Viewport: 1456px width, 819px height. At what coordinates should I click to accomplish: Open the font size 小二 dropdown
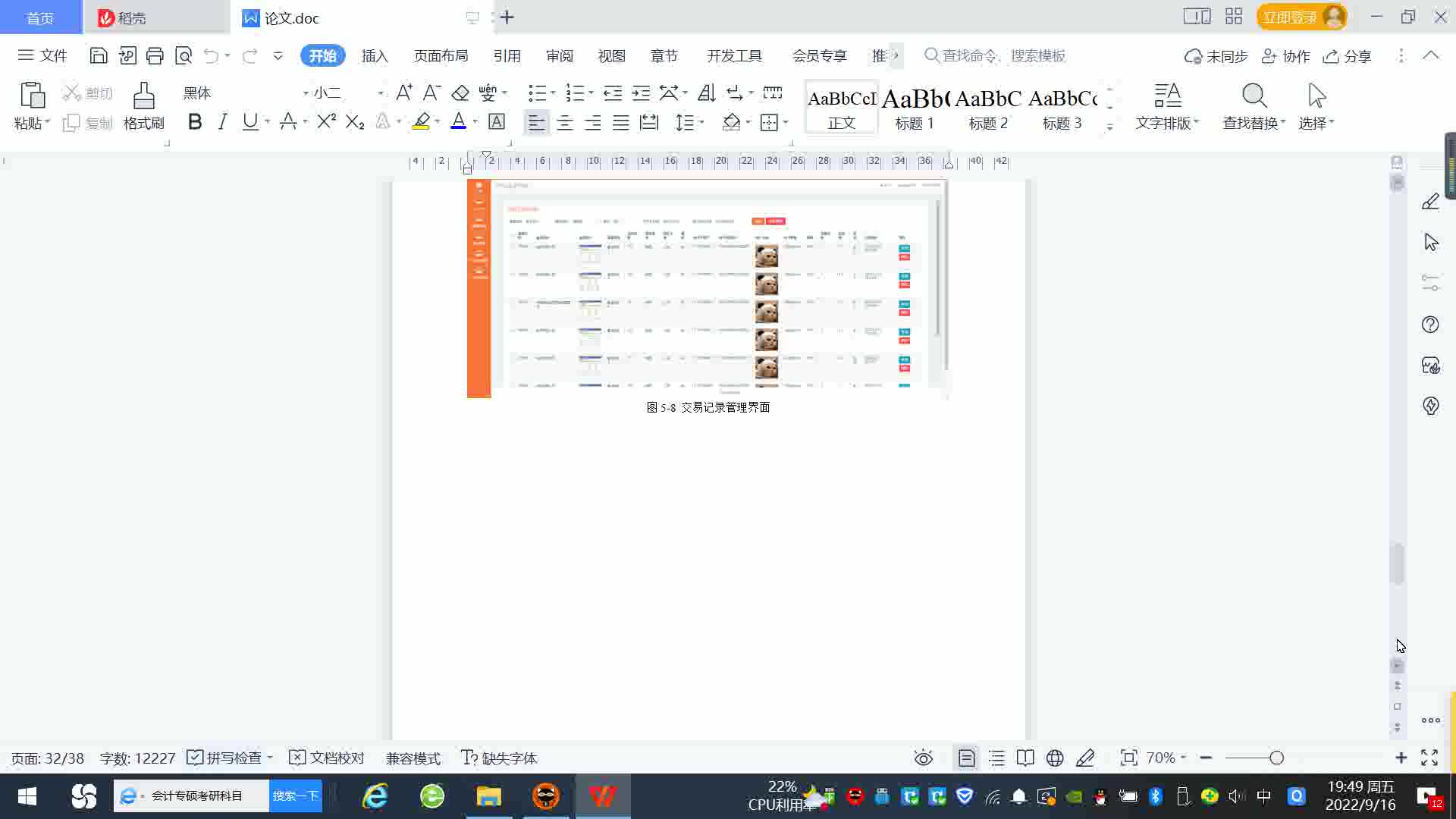(380, 93)
